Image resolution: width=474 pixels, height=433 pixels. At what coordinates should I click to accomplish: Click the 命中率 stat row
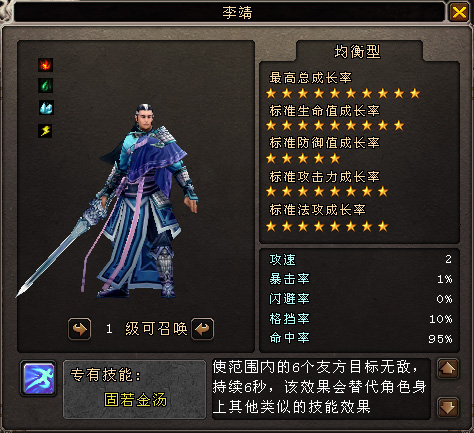(x=360, y=339)
